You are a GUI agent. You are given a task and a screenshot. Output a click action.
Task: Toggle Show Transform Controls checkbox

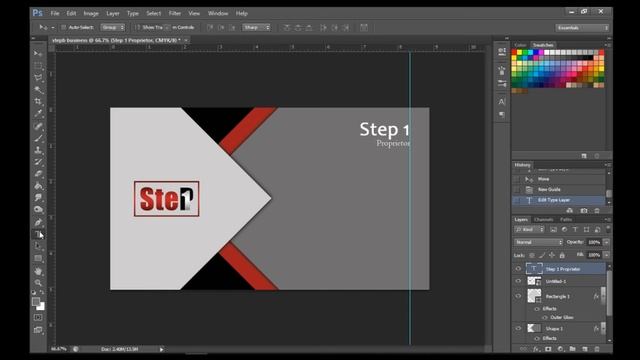click(138, 27)
